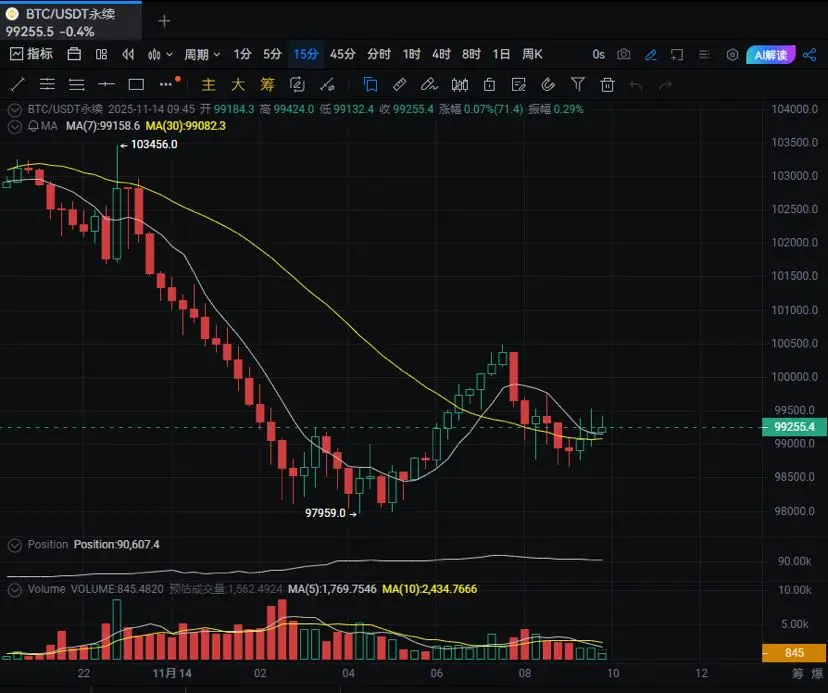This screenshot has width=828, height=693.
Task: Expand the 周期 period dropdown
Action: point(202,54)
